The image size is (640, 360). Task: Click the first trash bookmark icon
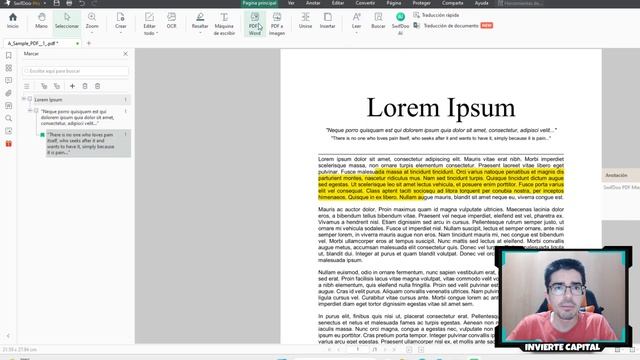pyautogui.click(x=85, y=86)
